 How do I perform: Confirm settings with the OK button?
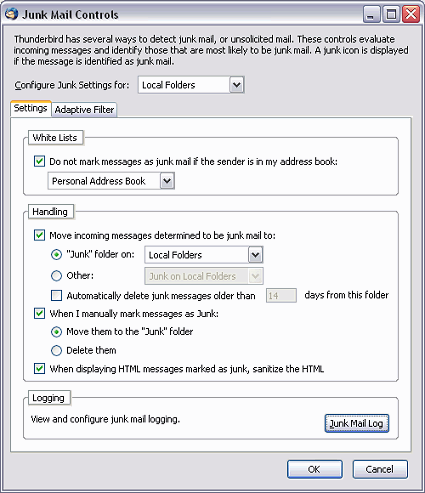(x=315, y=469)
